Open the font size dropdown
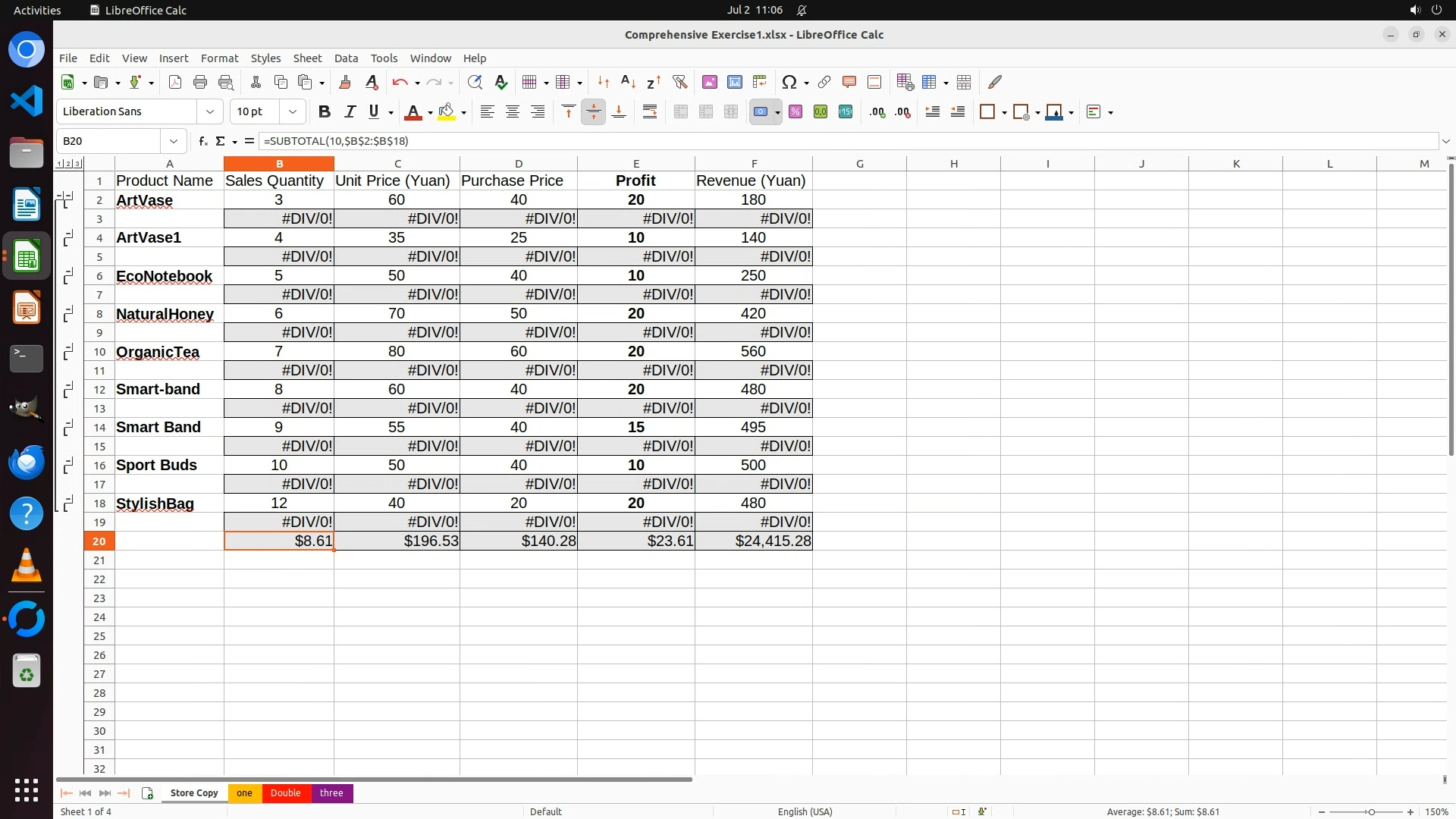Image resolution: width=1456 pixels, height=819 pixels. (x=292, y=111)
